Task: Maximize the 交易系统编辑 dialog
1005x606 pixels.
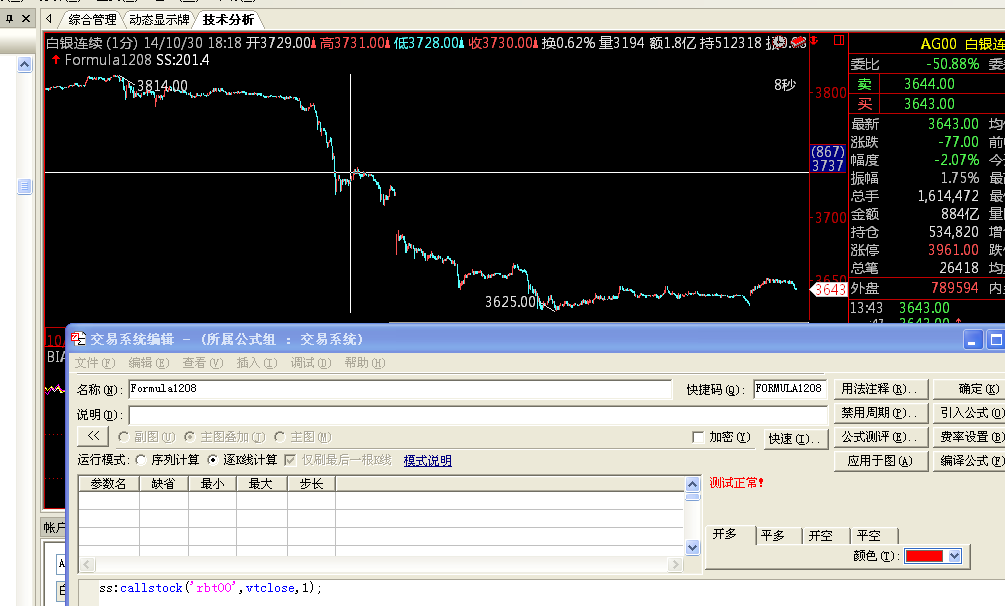Action: (995, 339)
